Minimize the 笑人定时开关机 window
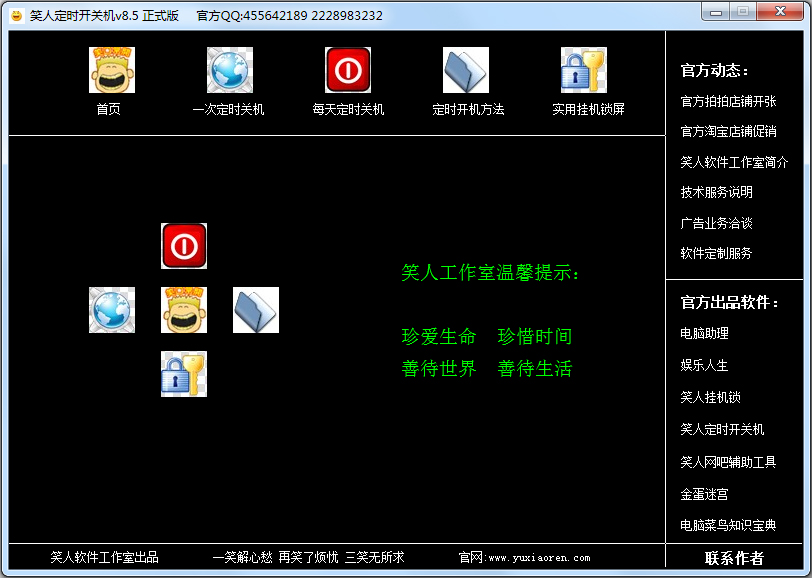Screen dimensions: 812x578 coord(716,11)
